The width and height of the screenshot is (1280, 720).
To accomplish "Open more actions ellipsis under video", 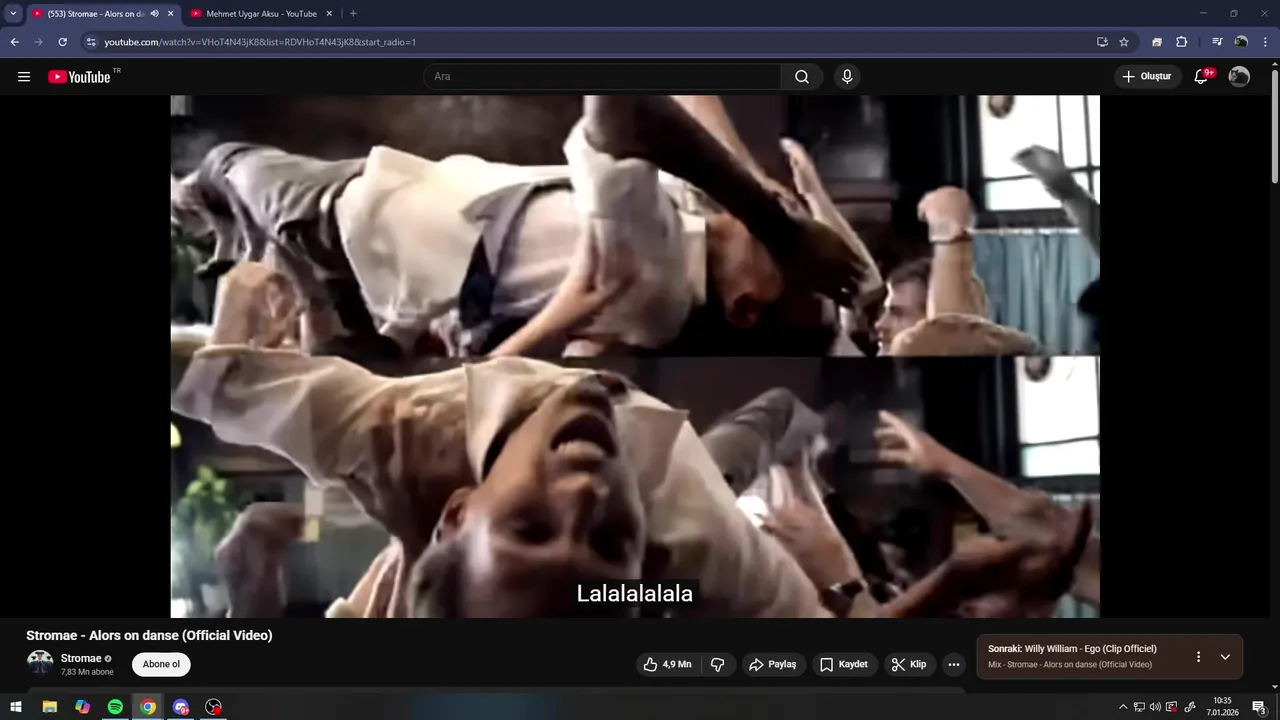I will (954, 664).
